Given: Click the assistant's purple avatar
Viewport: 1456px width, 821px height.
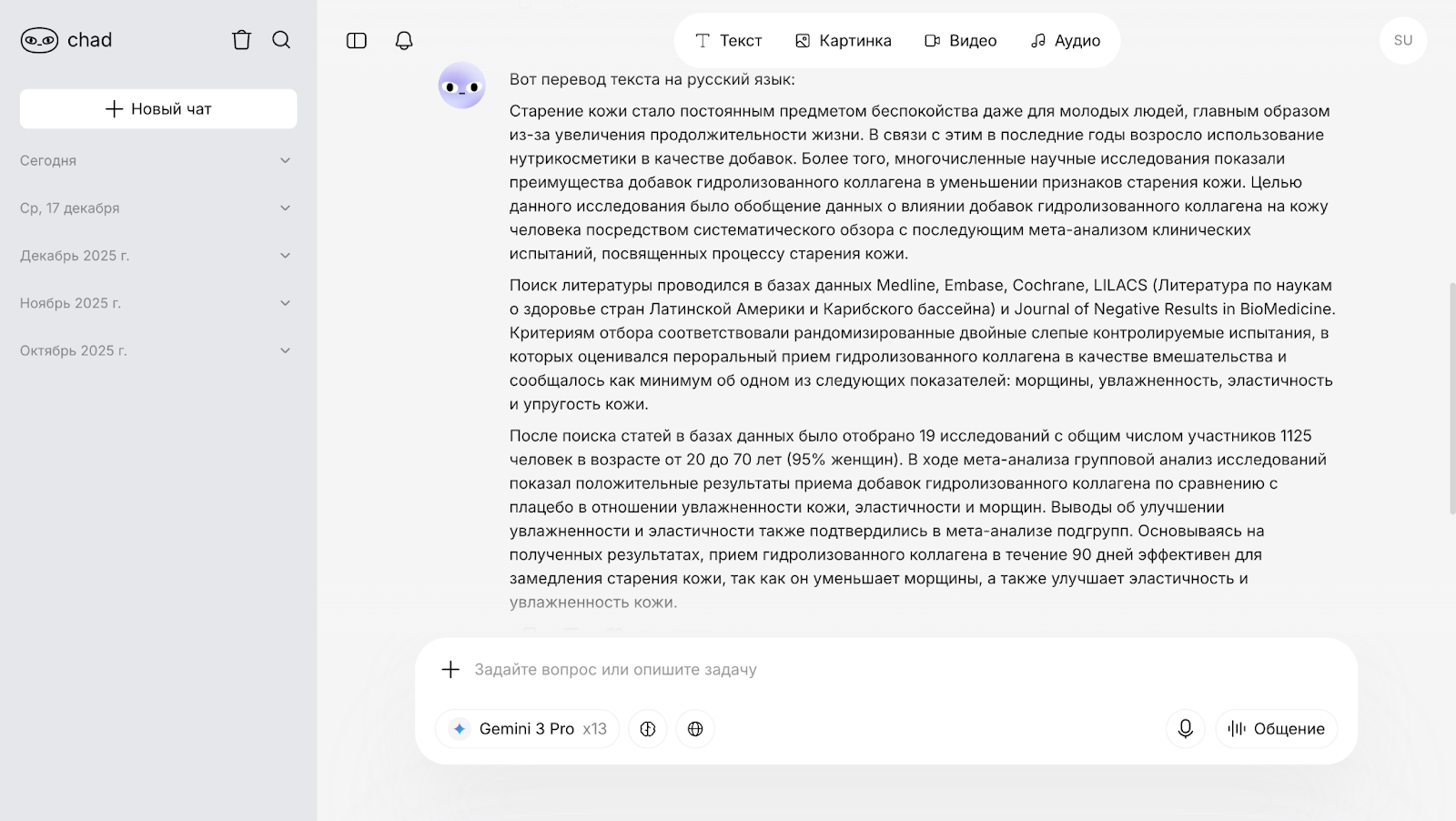Looking at the screenshot, I should (x=462, y=86).
